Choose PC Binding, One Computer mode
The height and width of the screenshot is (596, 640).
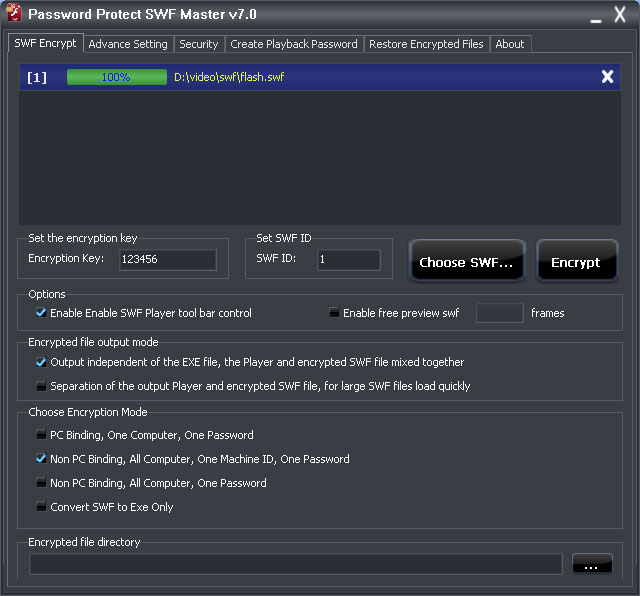(41, 435)
